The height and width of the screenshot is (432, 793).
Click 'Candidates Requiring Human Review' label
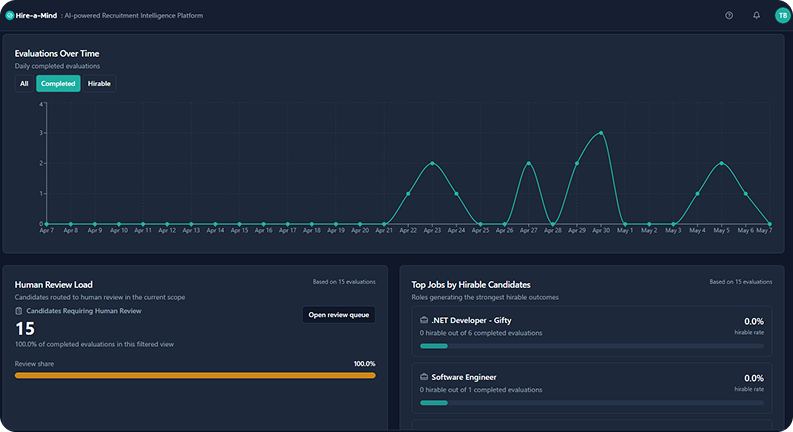coord(84,311)
